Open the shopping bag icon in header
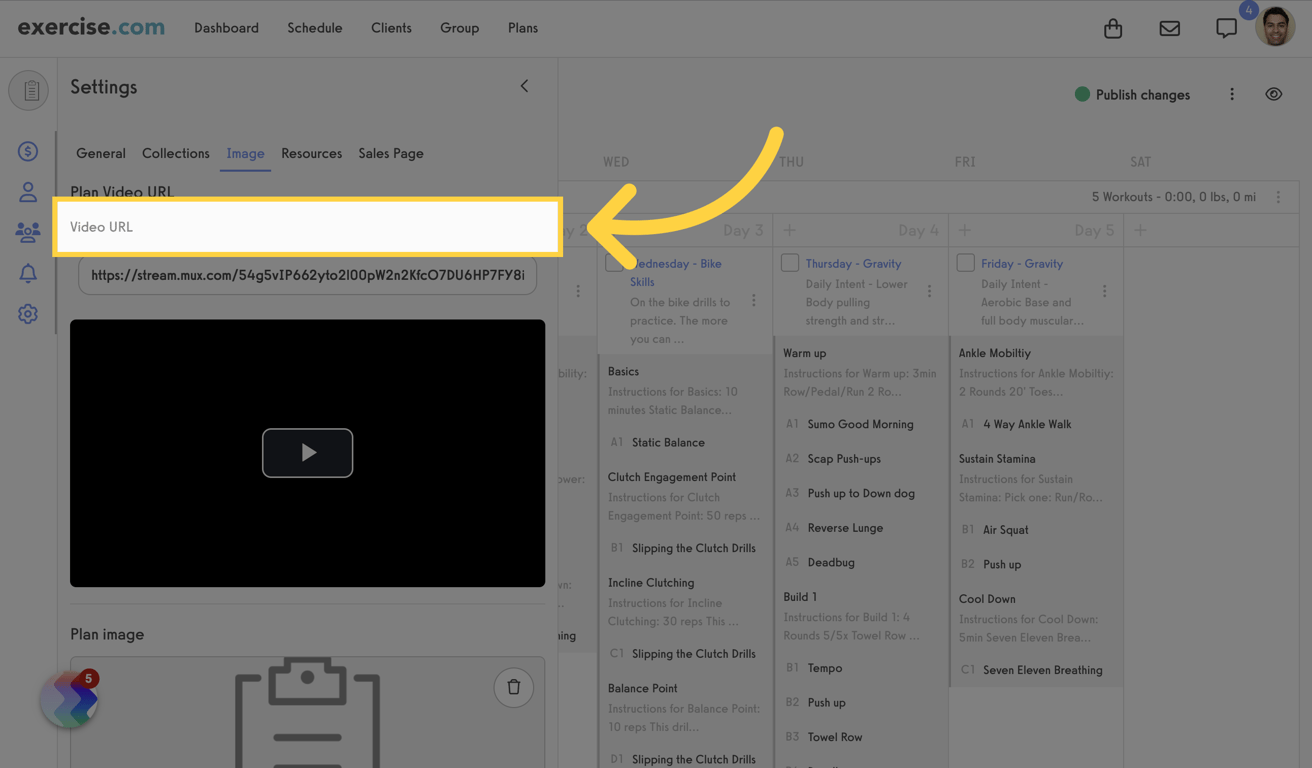This screenshot has height=768, width=1312. point(1113,28)
